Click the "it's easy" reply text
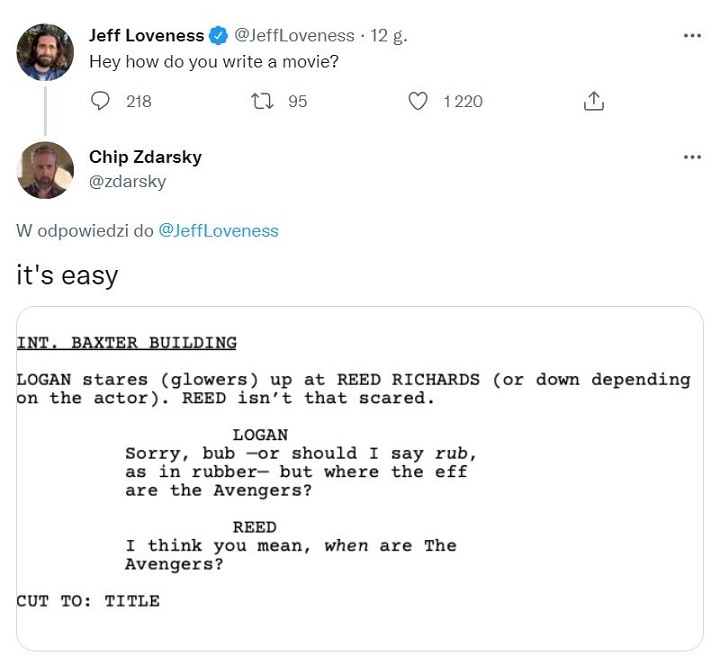This screenshot has height=665, width=720. pos(67,275)
